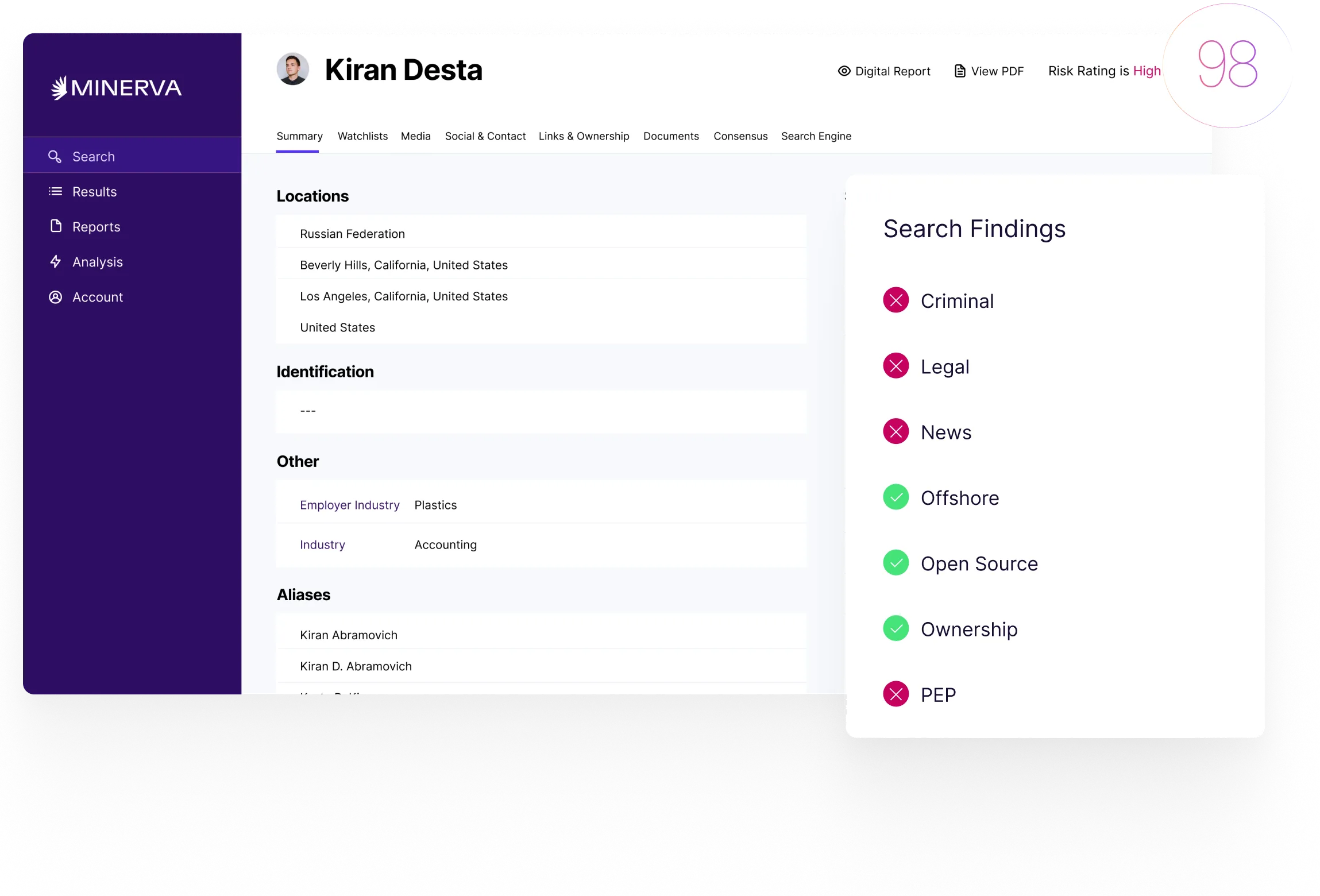Image resolution: width=1320 pixels, height=896 pixels.
Task: Select the alias Kiran Abramovich
Action: pyautogui.click(x=349, y=635)
